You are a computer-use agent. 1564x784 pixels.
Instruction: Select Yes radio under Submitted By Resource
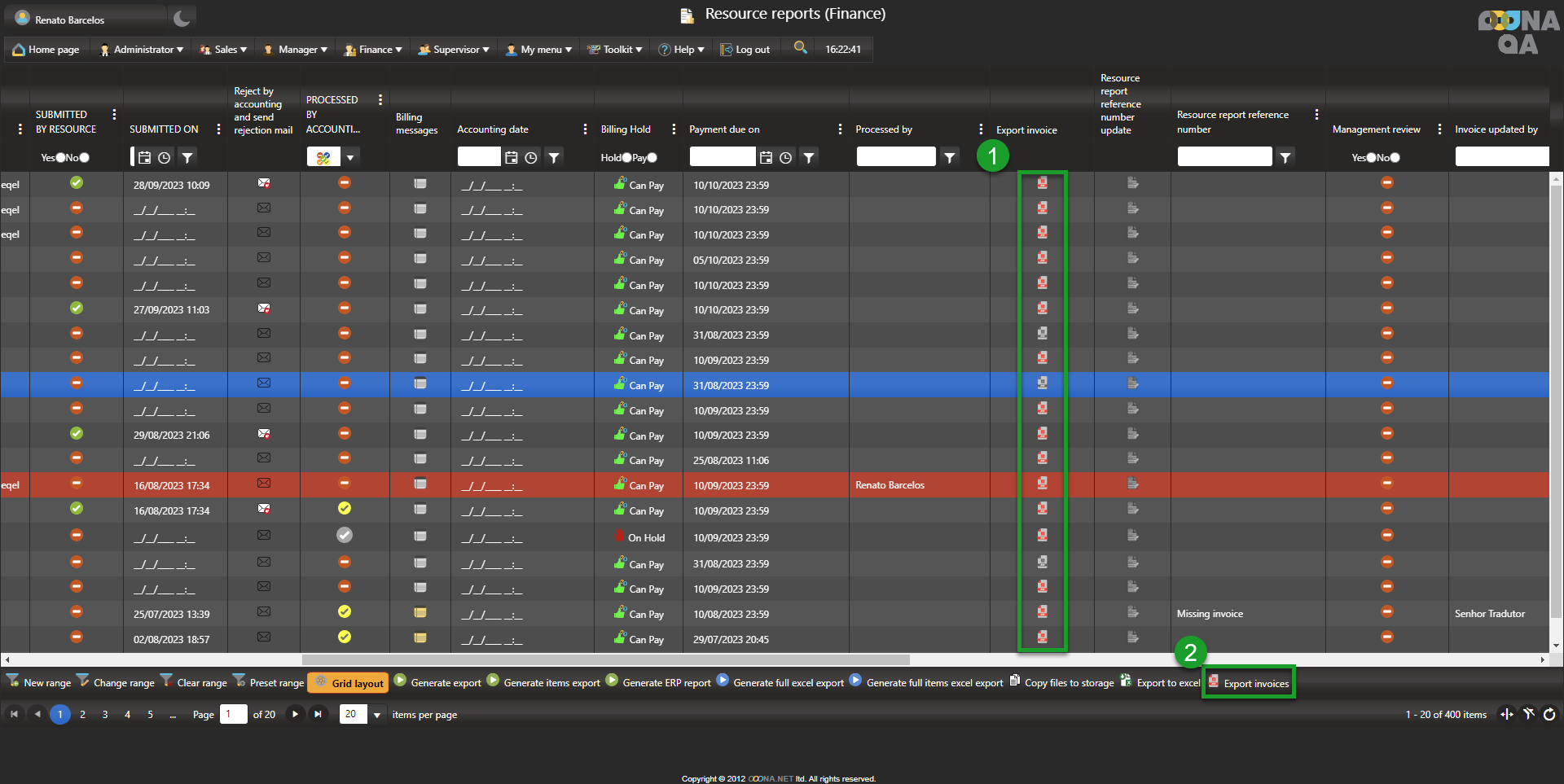(x=60, y=158)
